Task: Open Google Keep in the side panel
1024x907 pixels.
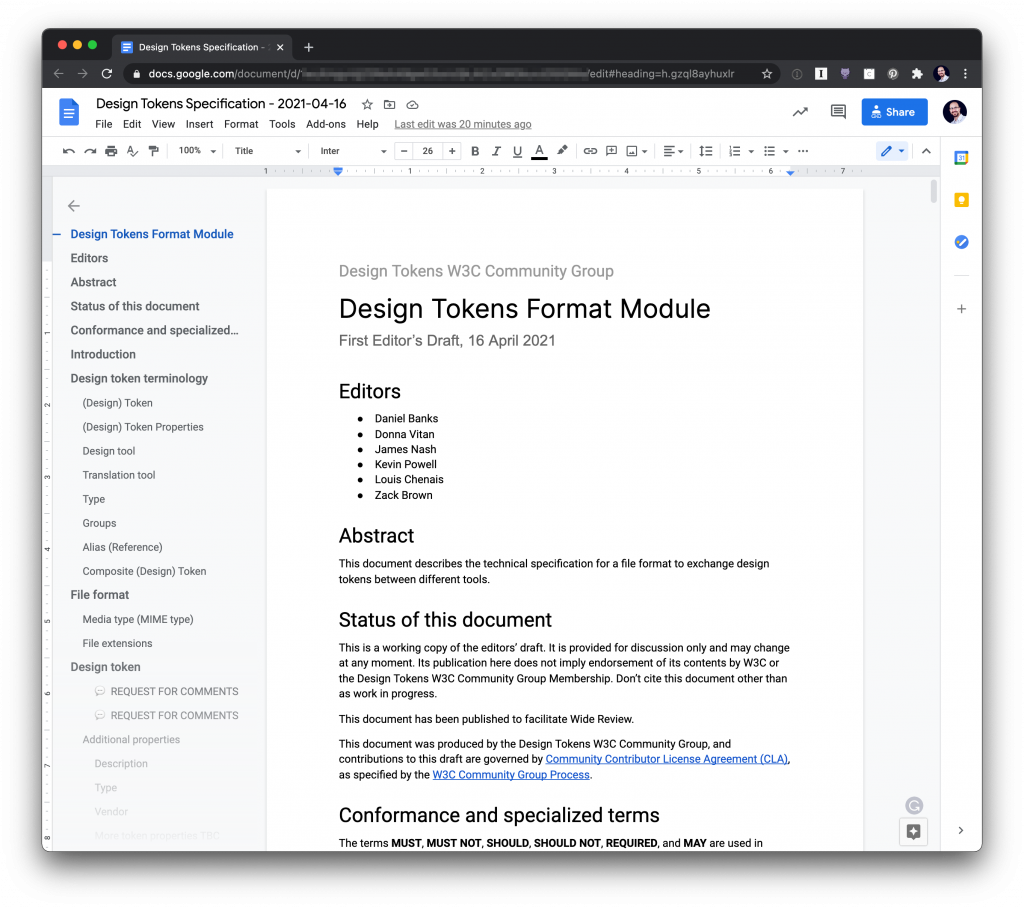Action: pos(961,200)
